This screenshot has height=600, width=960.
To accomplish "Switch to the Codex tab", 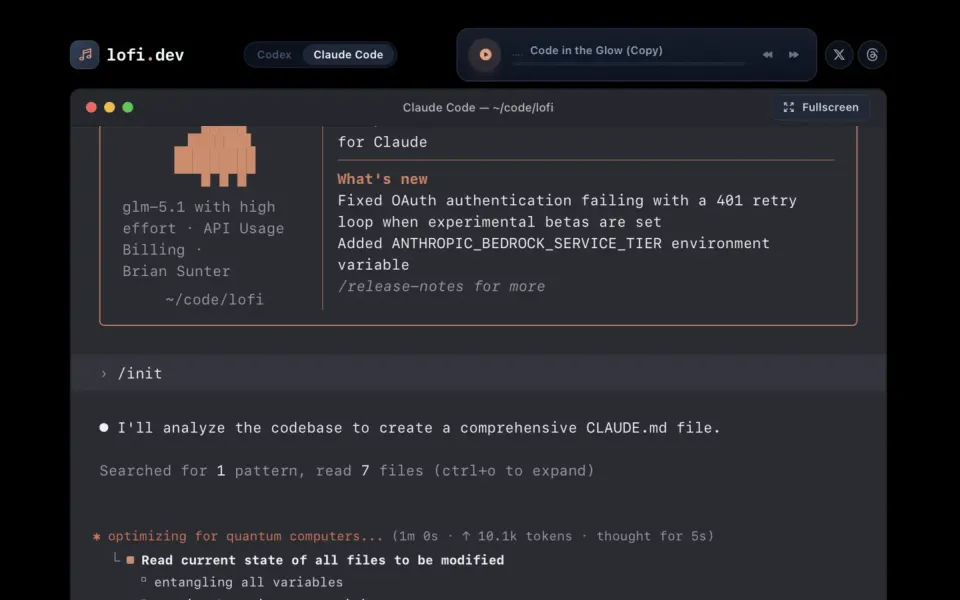I will click(x=274, y=54).
